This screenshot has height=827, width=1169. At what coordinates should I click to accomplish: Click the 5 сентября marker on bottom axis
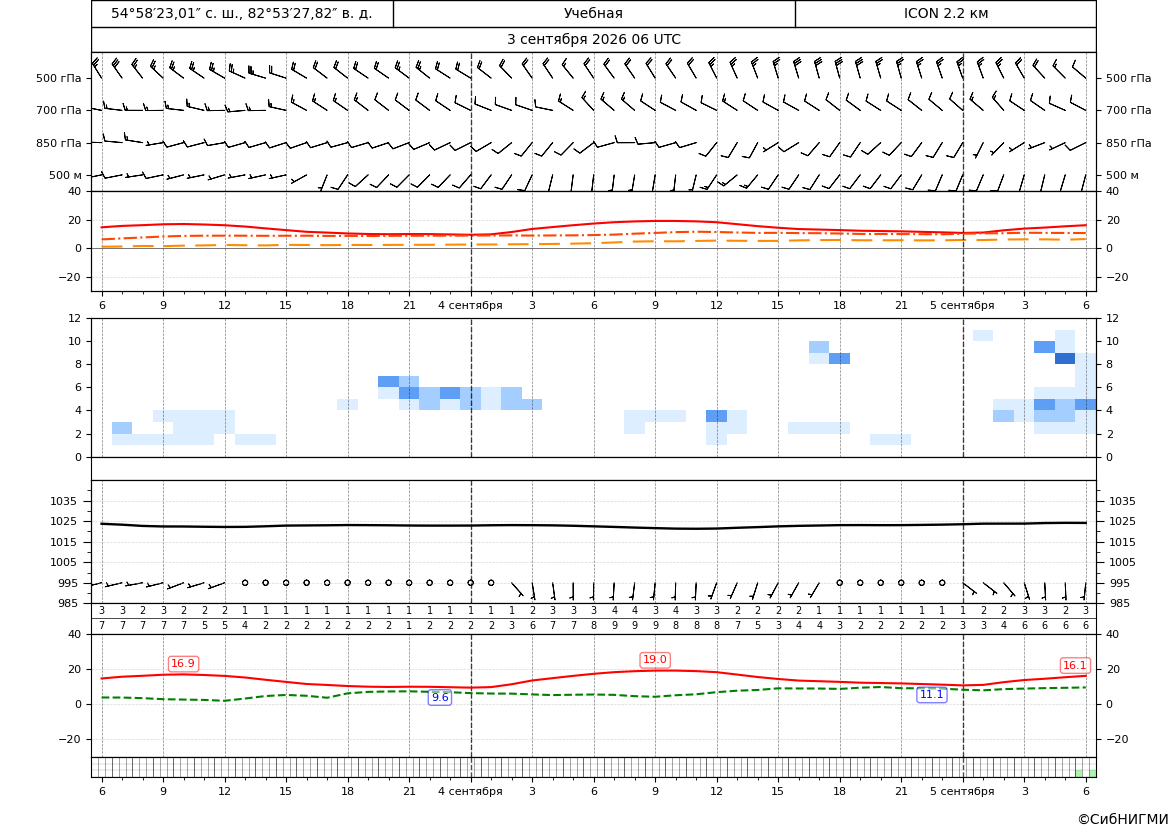tap(962, 791)
